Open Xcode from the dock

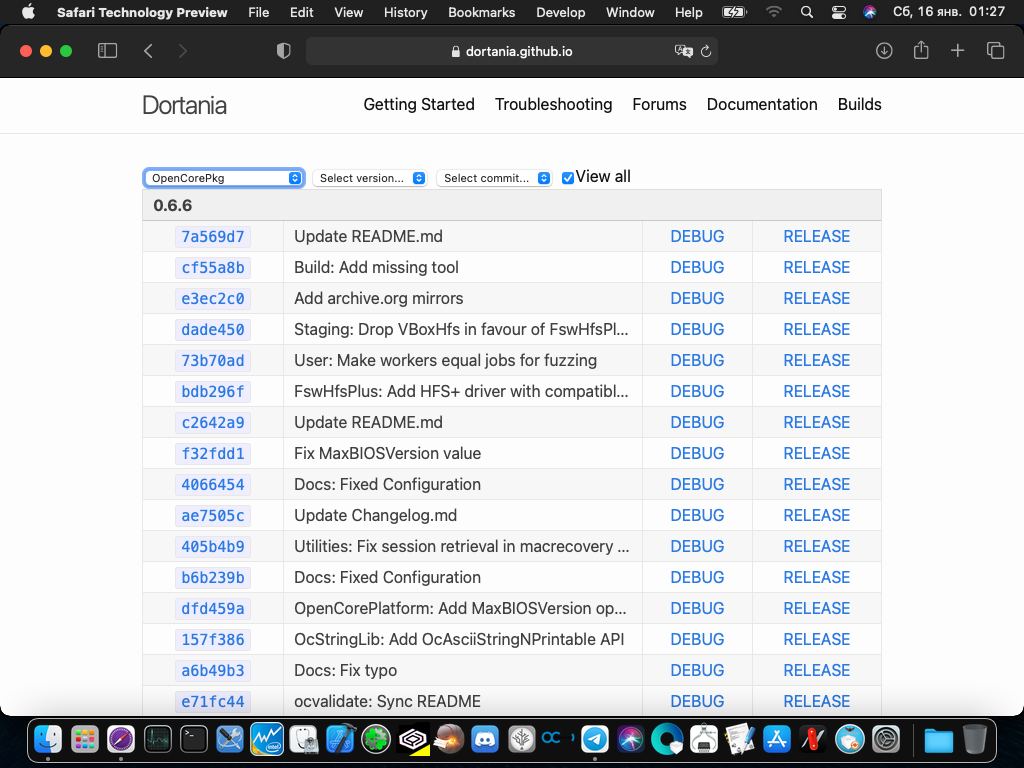(x=340, y=739)
